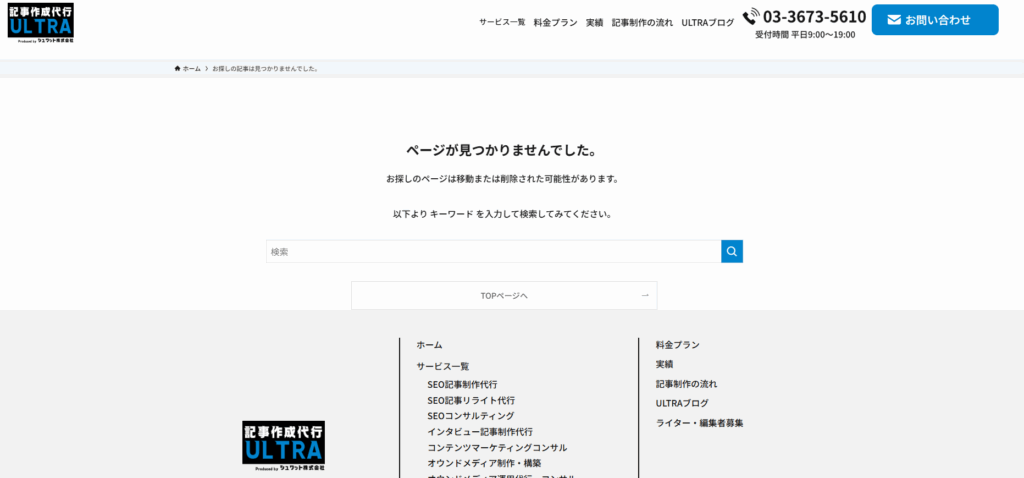Open footer link サービス一覧

tap(443, 366)
